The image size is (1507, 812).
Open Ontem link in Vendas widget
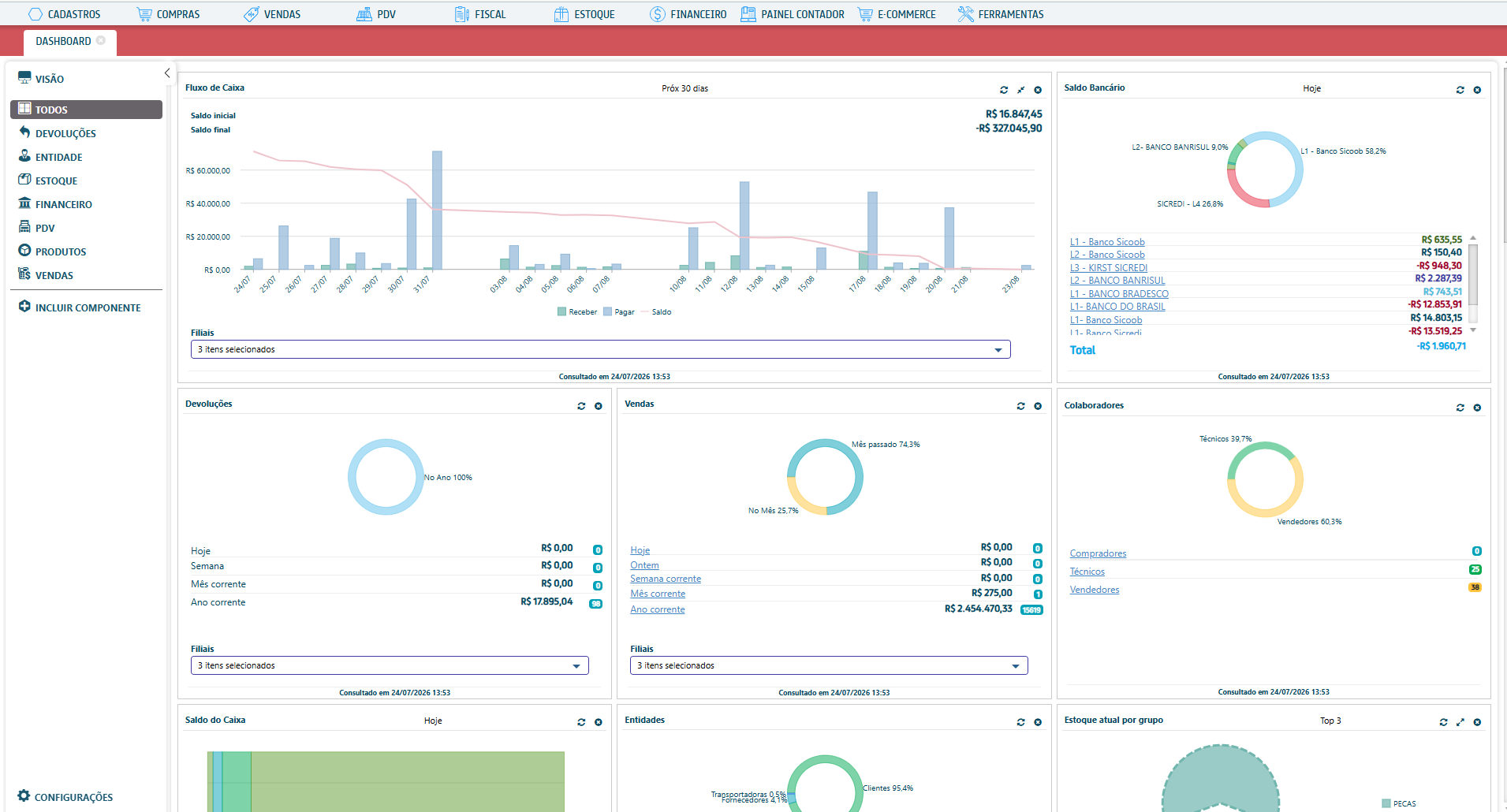(x=644, y=565)
